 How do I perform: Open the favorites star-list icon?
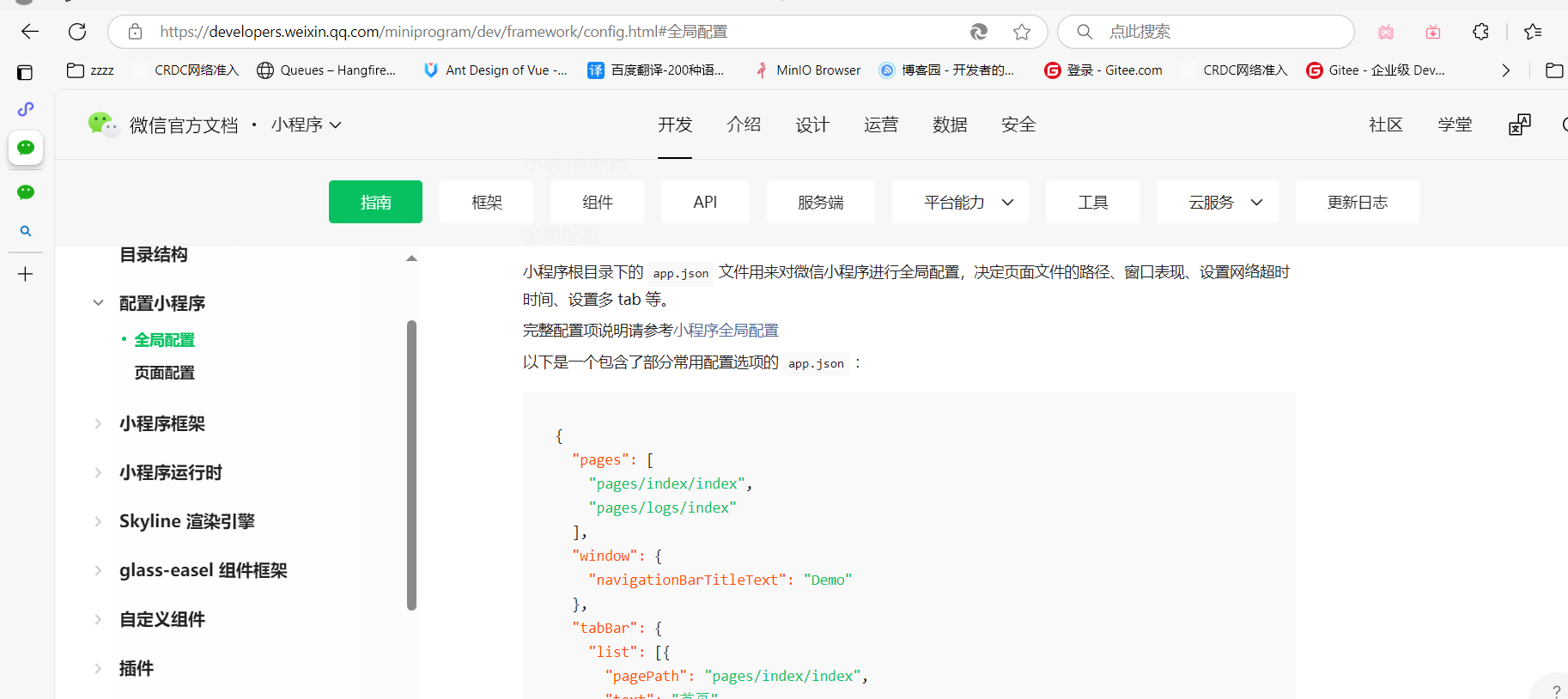pos(1533,32)
